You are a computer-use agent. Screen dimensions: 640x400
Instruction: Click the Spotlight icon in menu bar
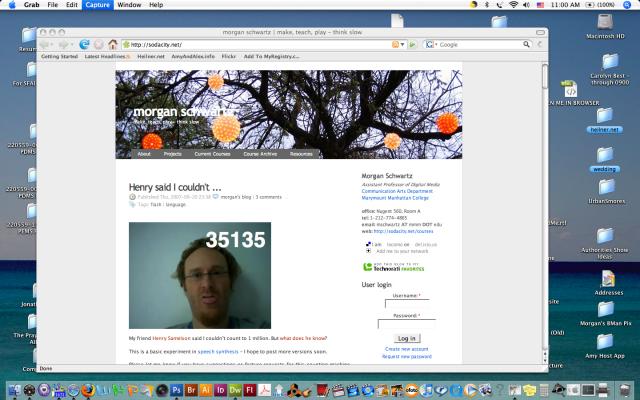coord(627,5)
